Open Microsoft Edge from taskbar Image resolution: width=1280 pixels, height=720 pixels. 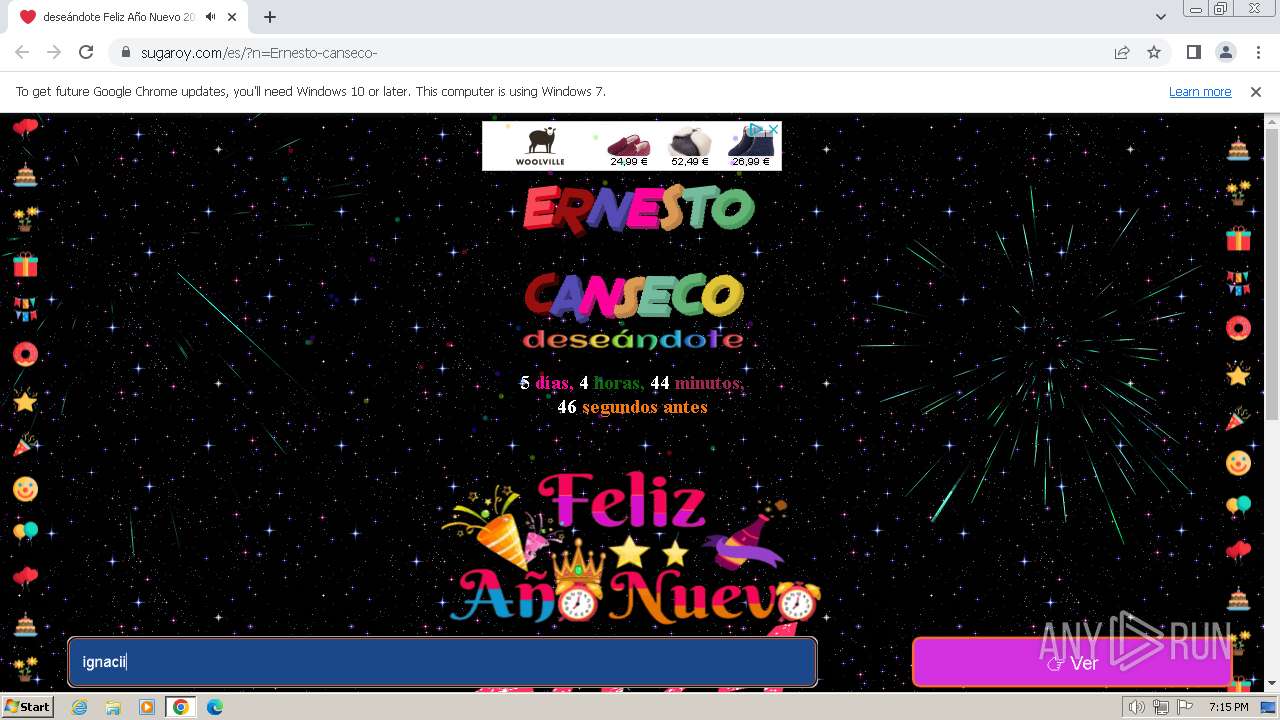pyautogui.click(x=214, y=707)
